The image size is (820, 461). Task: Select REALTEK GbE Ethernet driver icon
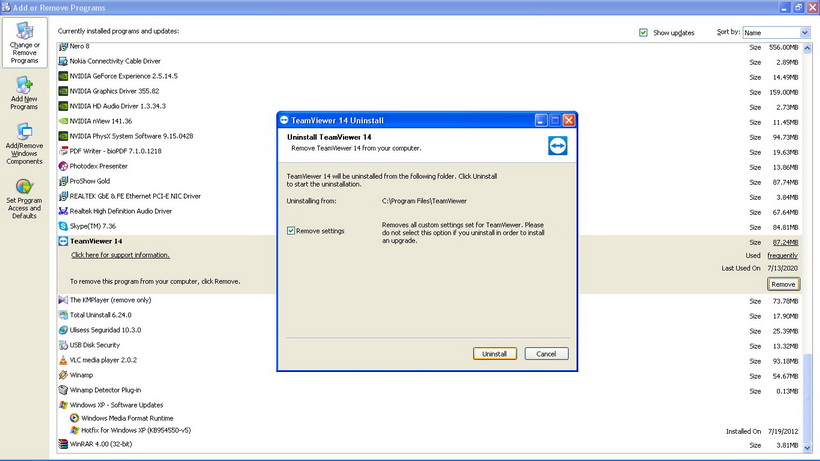[63, 197]
